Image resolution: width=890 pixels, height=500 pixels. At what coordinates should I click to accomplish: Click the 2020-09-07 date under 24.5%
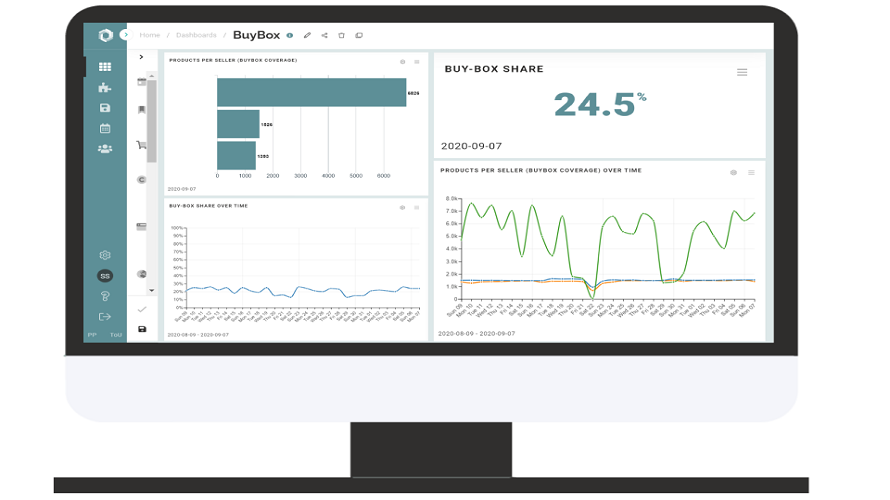coord(471,146)
